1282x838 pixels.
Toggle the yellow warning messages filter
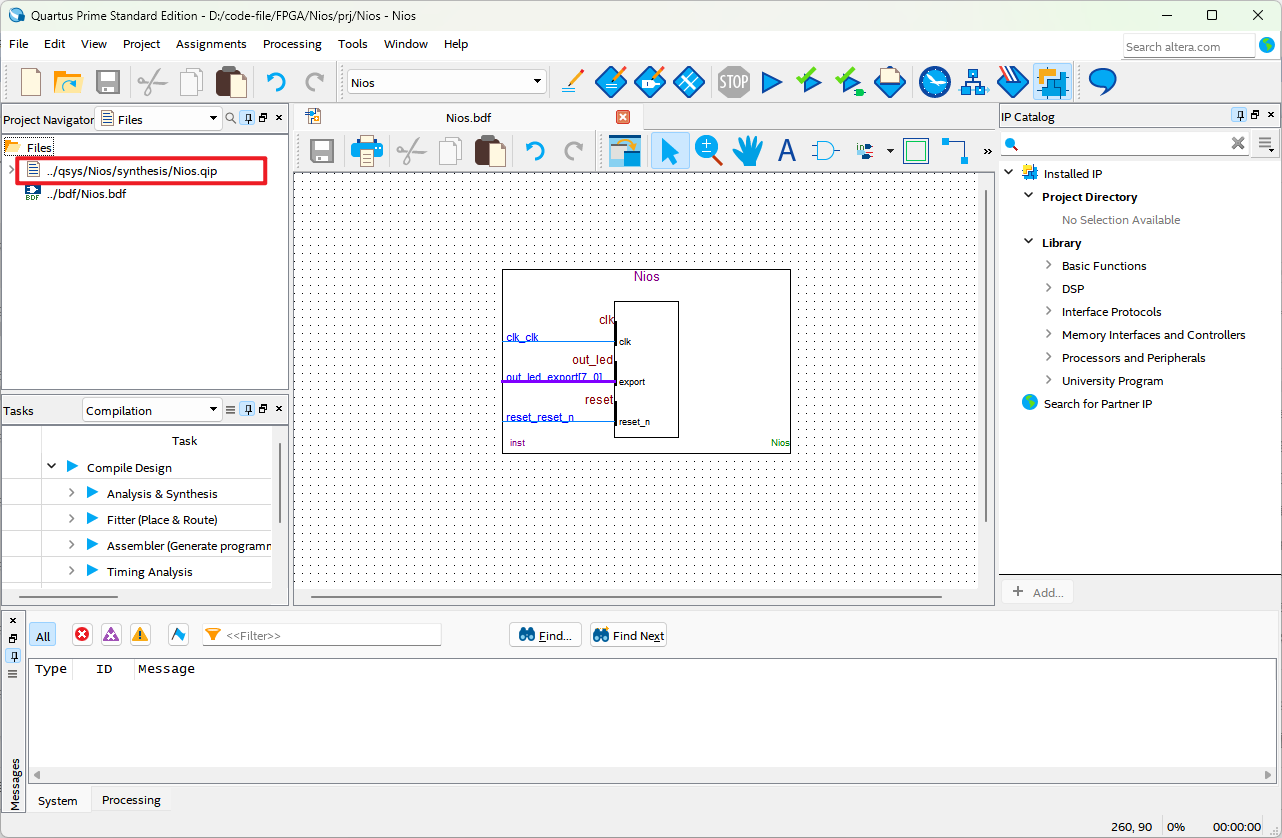pos(140,634)
